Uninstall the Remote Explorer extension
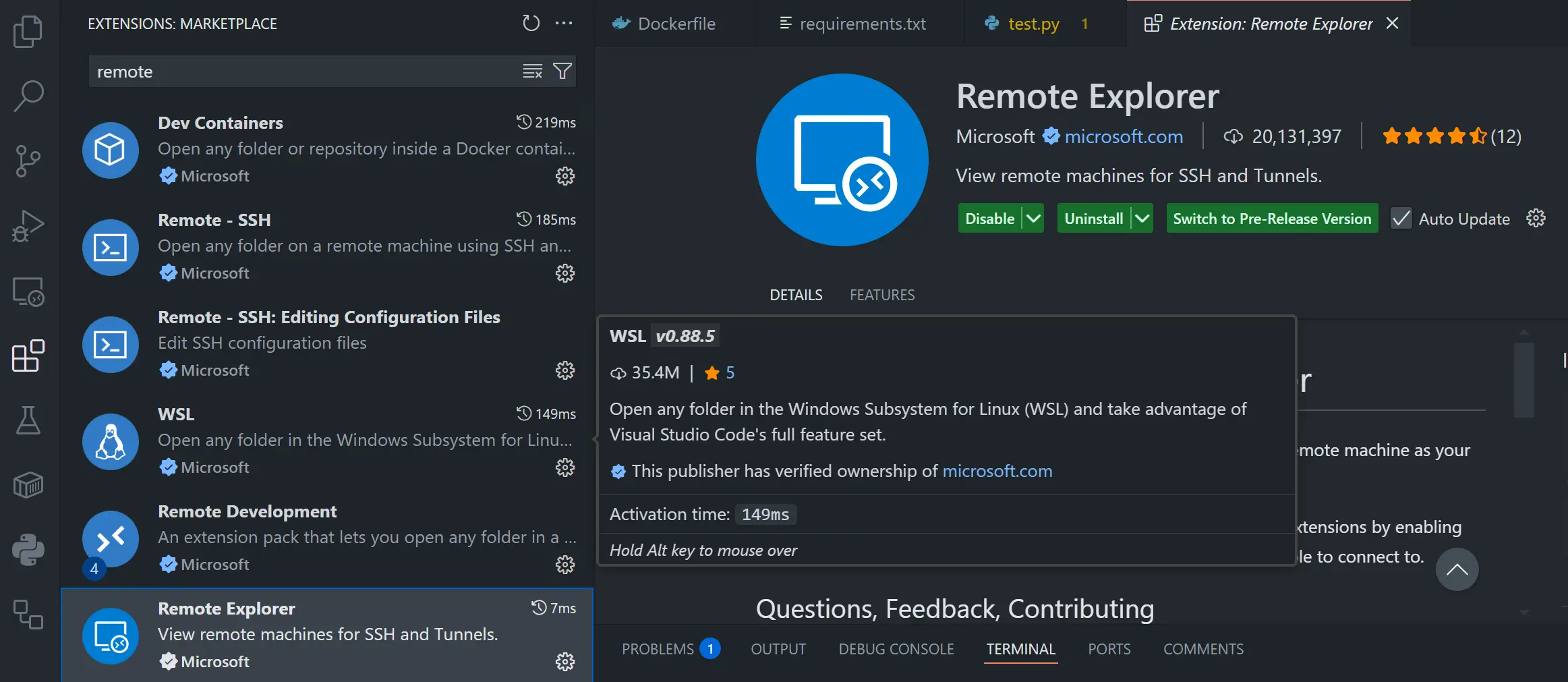Screen dimensions: 1568x682 coord(1093,219)
